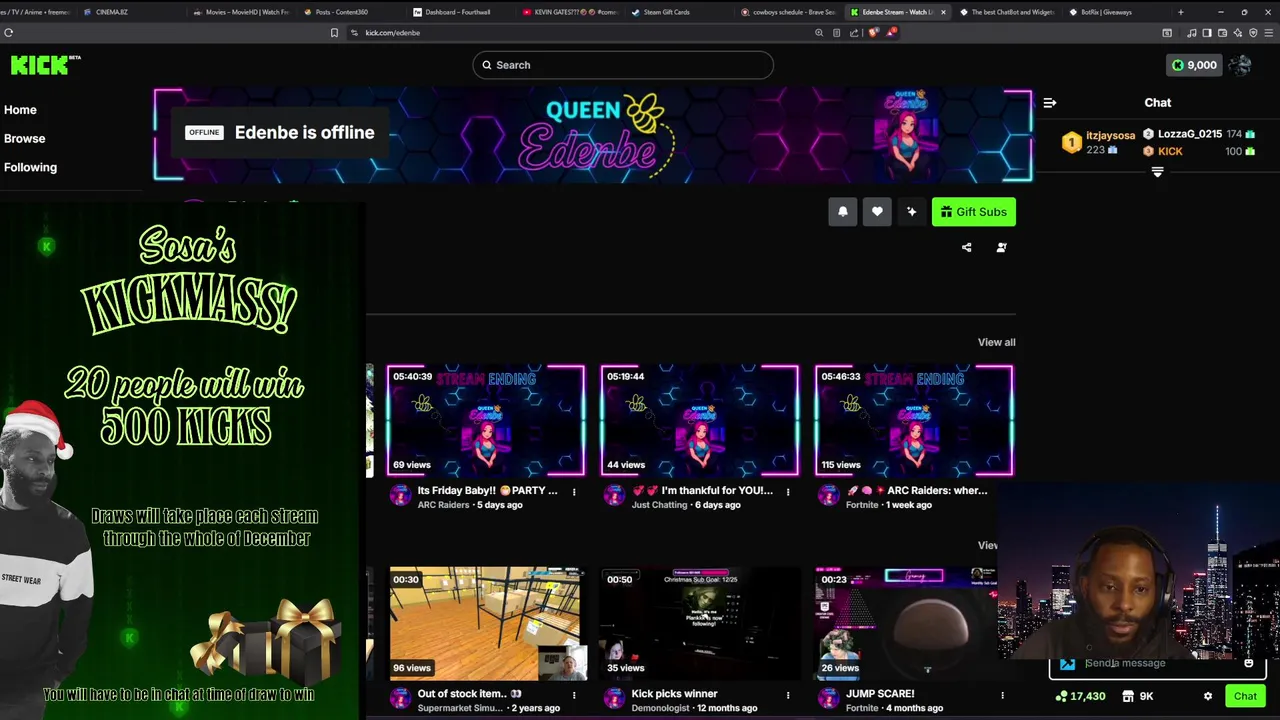1280x720 pixels.
Task: Open Following in the sidebar
Action: tap(30, 167)
